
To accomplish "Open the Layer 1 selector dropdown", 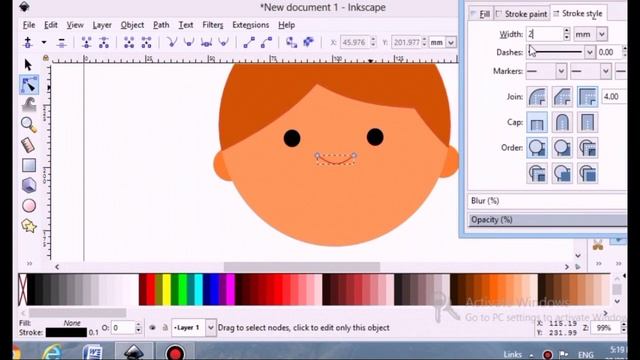I will [x=210, y=328].
